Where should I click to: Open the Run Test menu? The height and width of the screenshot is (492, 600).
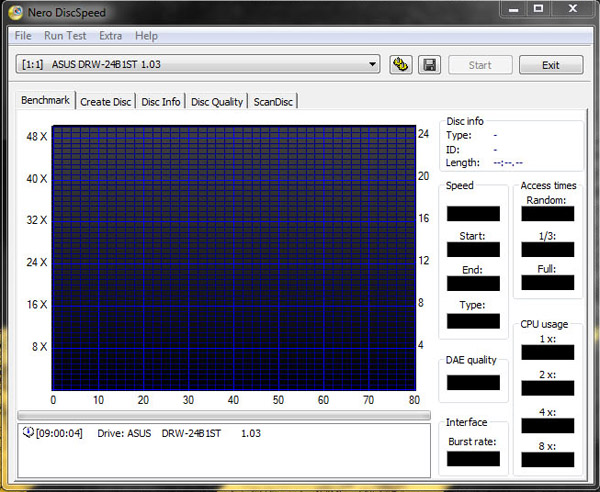pos(65,36)
